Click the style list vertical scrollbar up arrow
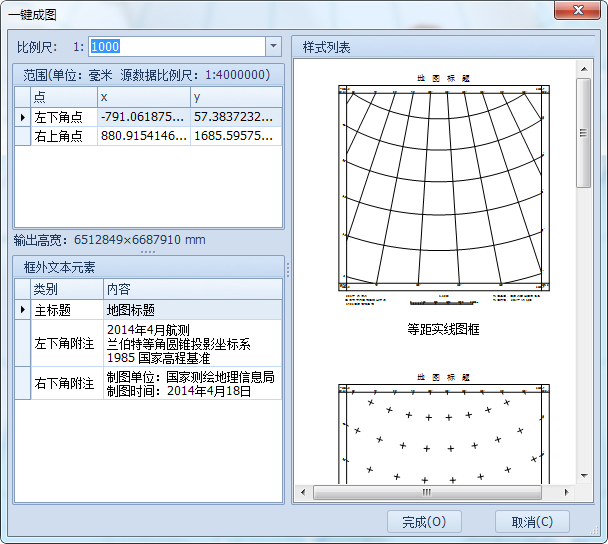This screenshot has width=608, height=544. pyautogui.click(x=584, y=69)
